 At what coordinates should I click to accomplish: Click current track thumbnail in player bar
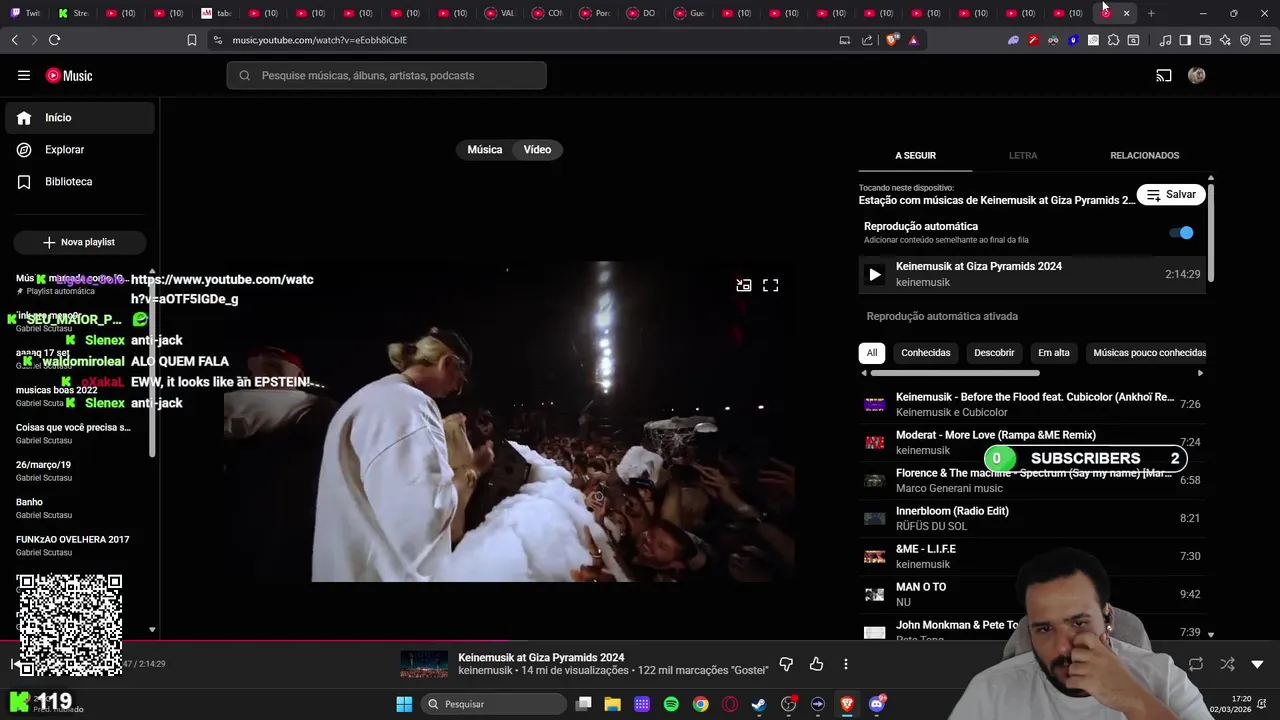click(x=424, y=664)
